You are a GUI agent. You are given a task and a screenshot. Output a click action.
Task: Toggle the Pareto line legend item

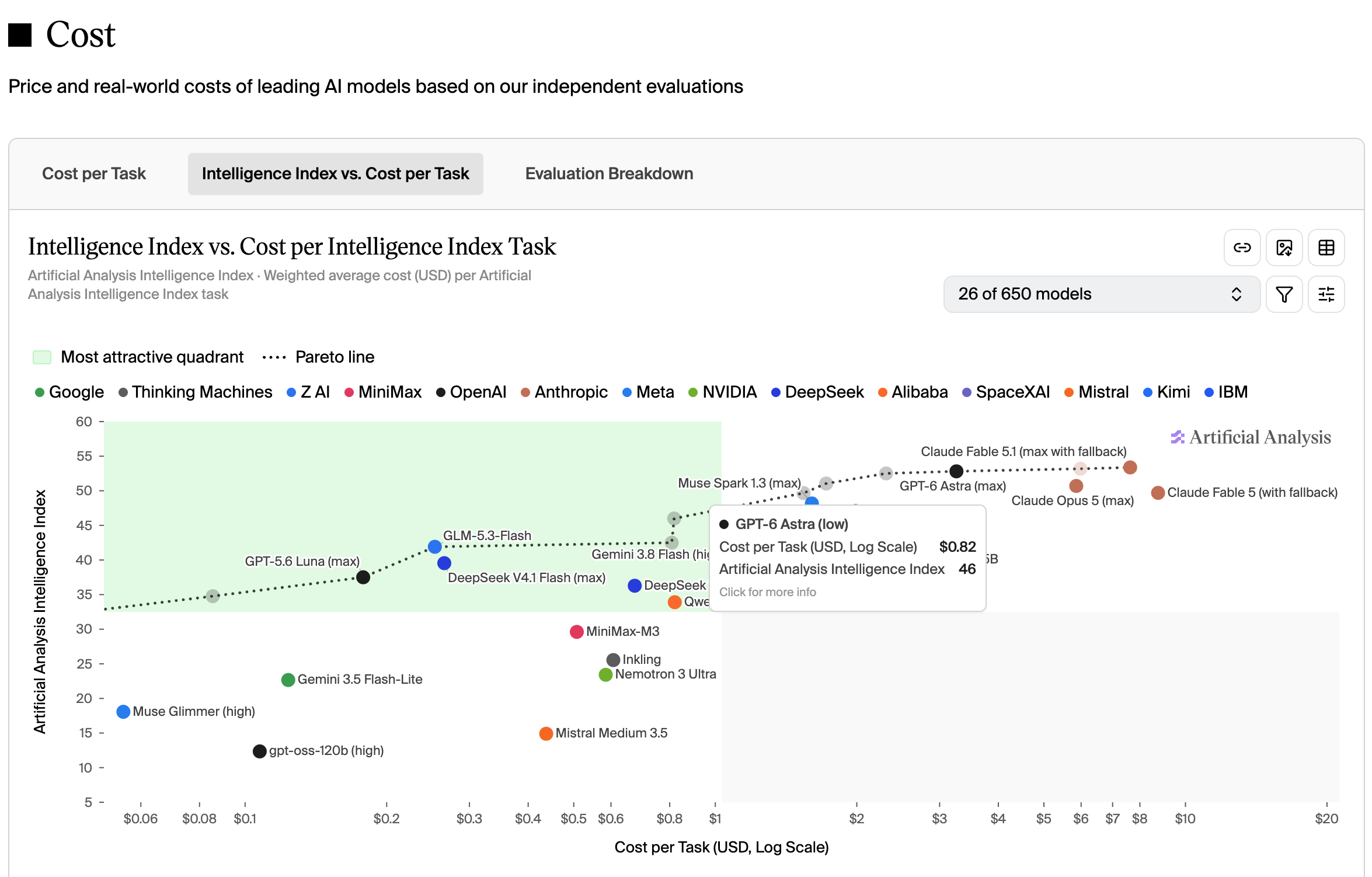[318, 357]
